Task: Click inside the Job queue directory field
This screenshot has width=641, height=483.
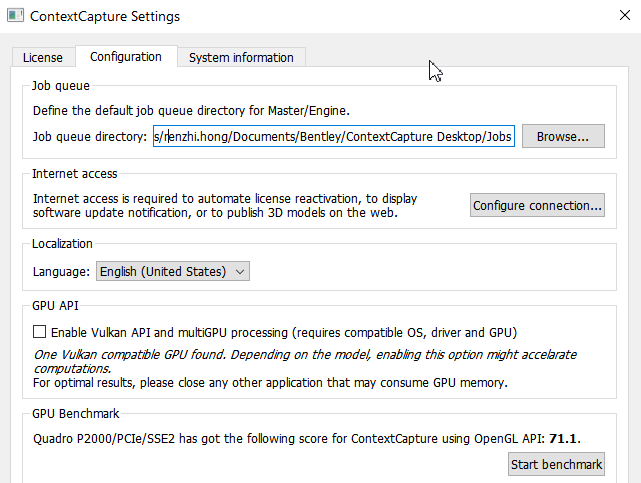Action: [x=334, y=136]
